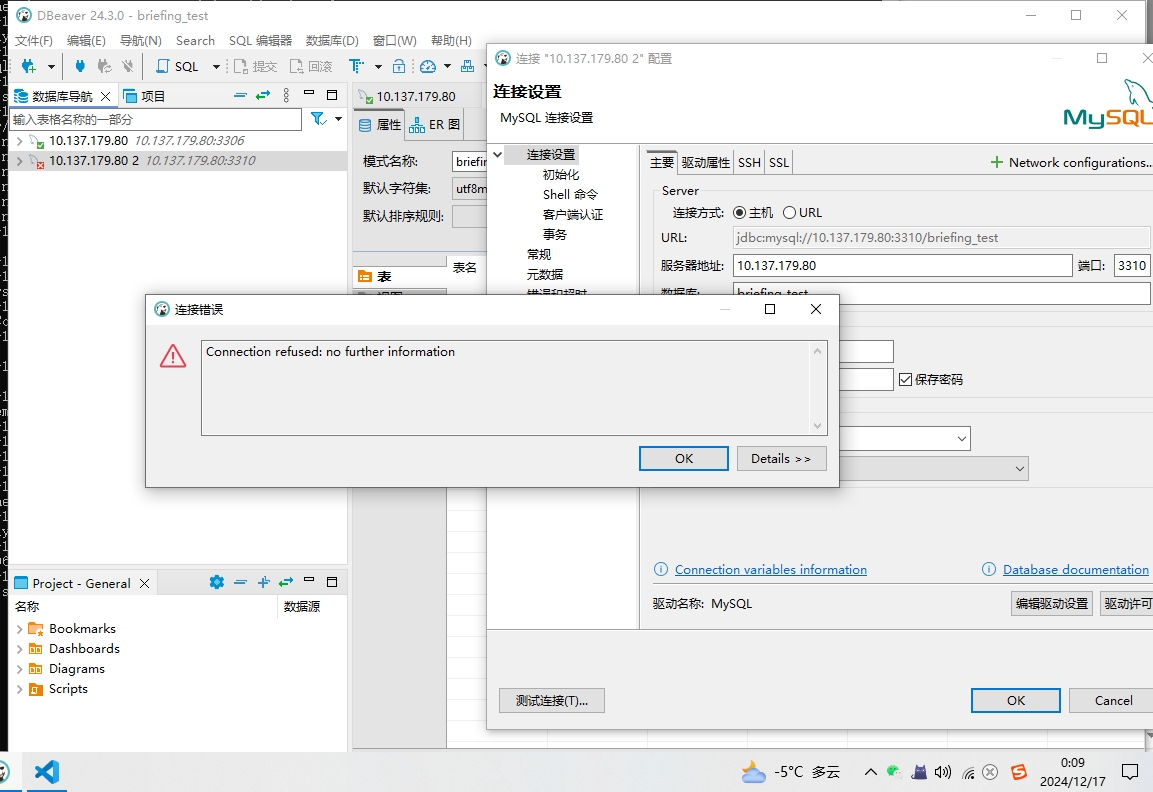Open Project panel settings gear icon
The height and width of the screenshot is (792, 1153).
[x=216, y=582]
